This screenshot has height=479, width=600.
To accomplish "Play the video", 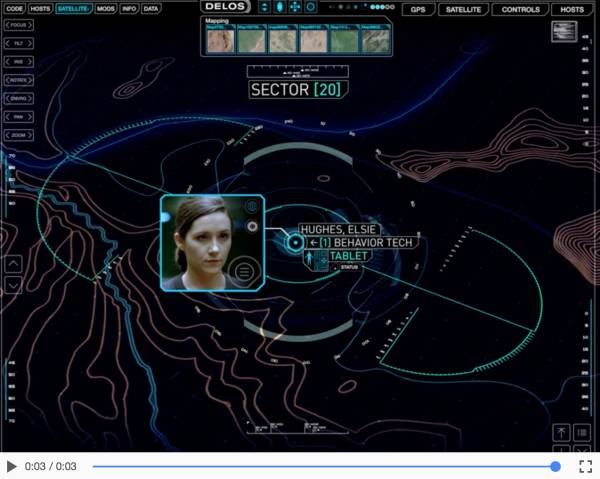I will 11,466.
